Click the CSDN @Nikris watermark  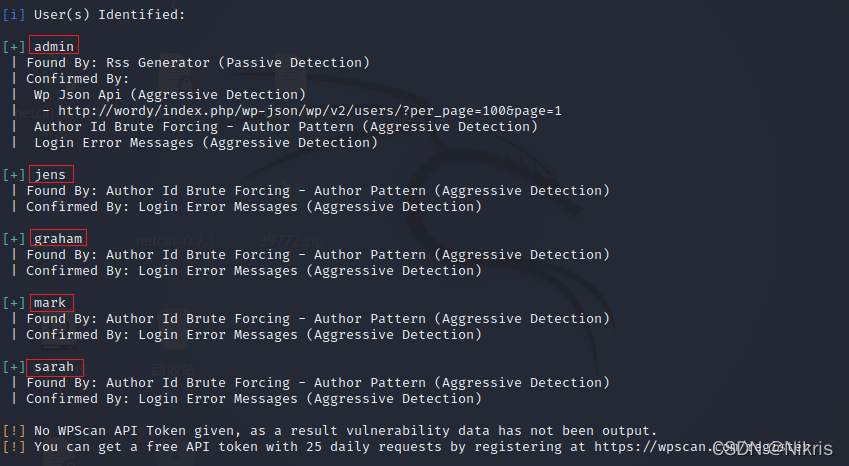pos(773,449)
